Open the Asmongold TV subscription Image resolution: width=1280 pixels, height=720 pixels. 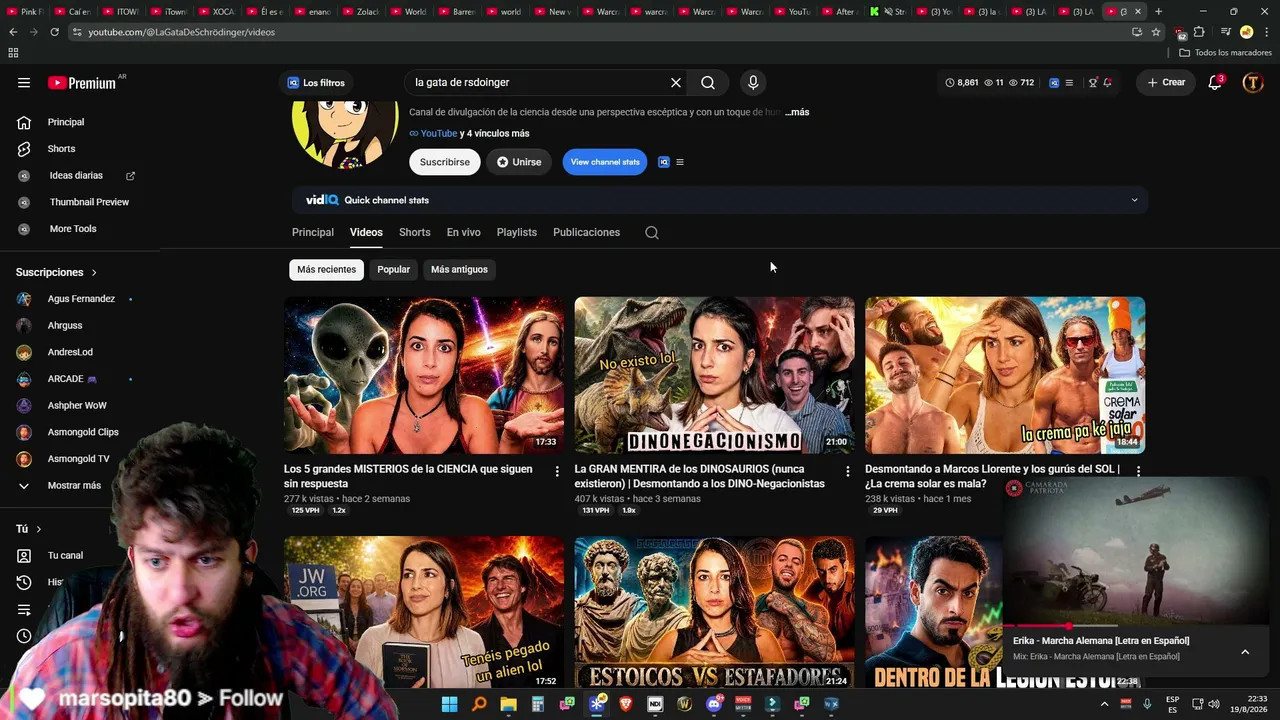pyautogui.click(x=76, y=459)
